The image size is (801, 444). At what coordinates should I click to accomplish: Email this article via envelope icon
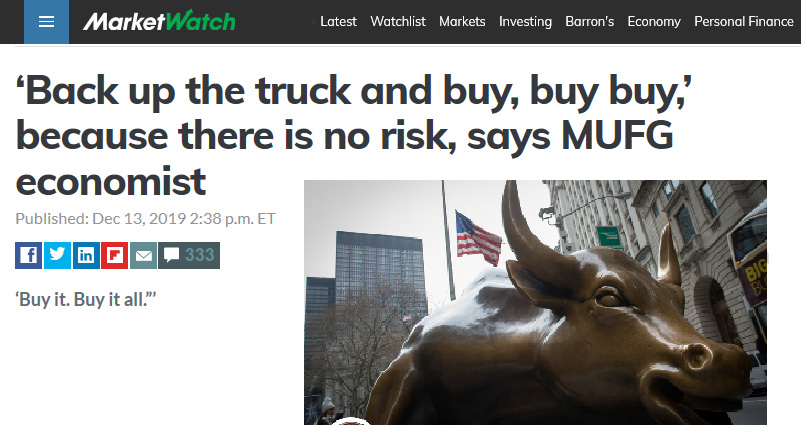pyautogui.click(x=143, y=255)
